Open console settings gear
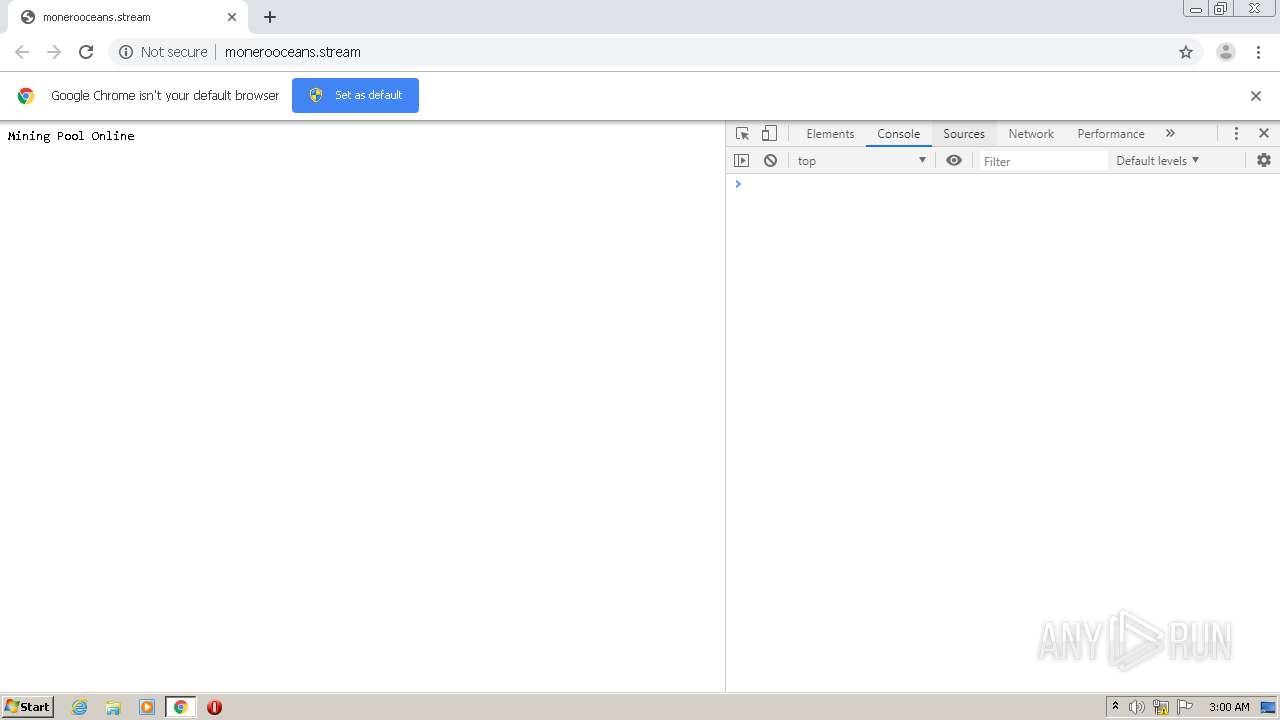 tap(1264, 161)
